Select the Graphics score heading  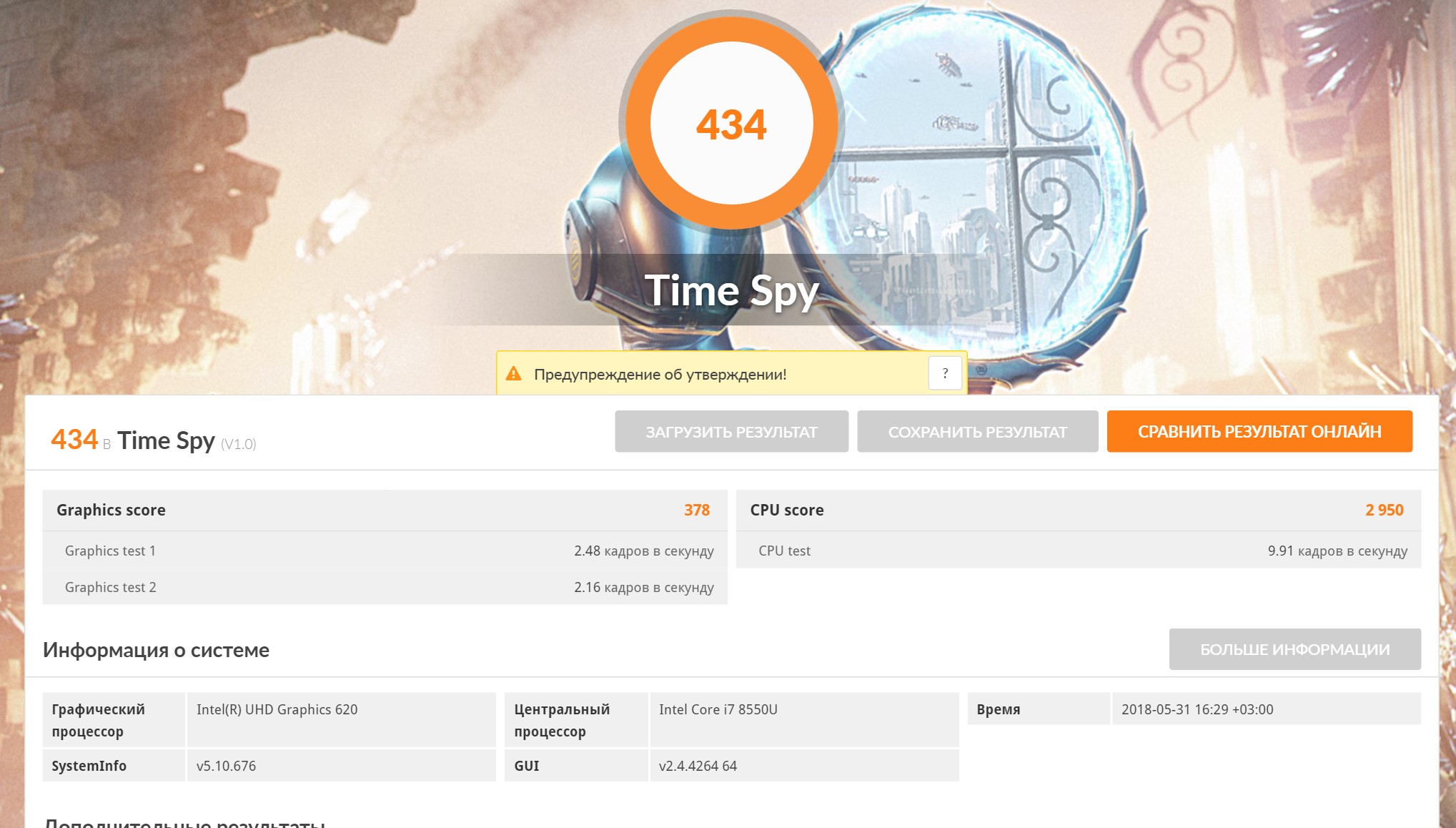pos(111,510)
